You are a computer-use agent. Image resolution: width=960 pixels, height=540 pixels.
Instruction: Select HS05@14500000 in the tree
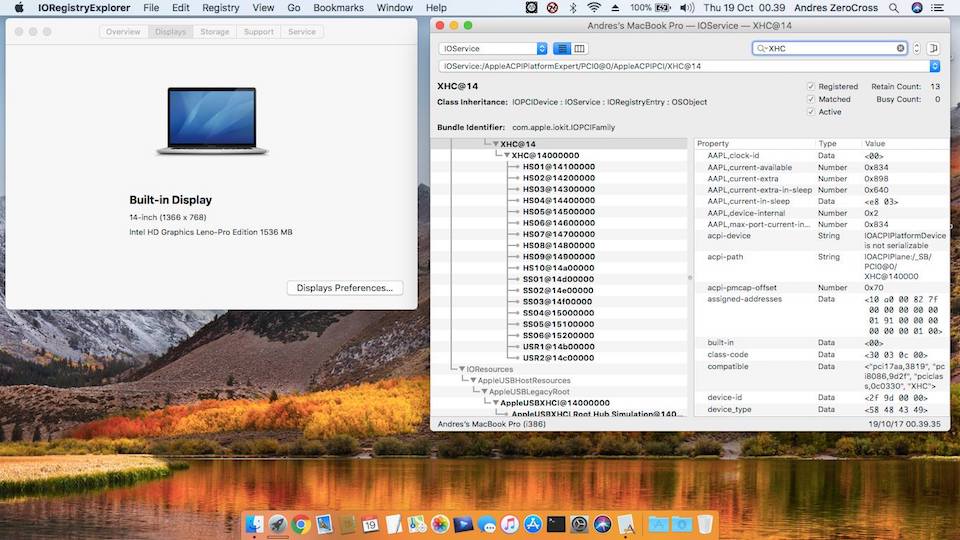click(x=558, y=211)
